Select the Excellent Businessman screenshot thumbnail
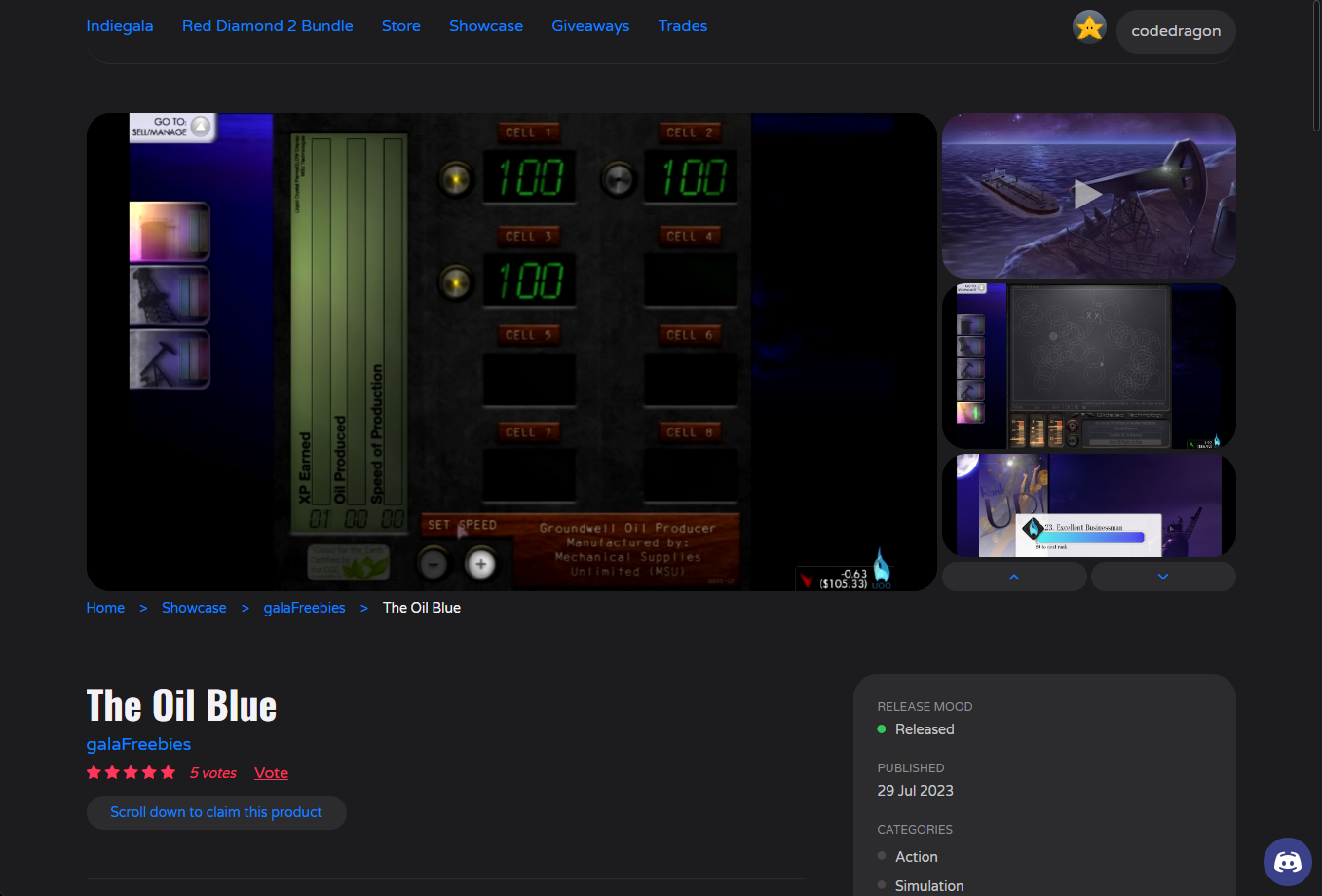Image resolution: width=1322 pixels, height=896 pixels. click(x=1089, y=505)
